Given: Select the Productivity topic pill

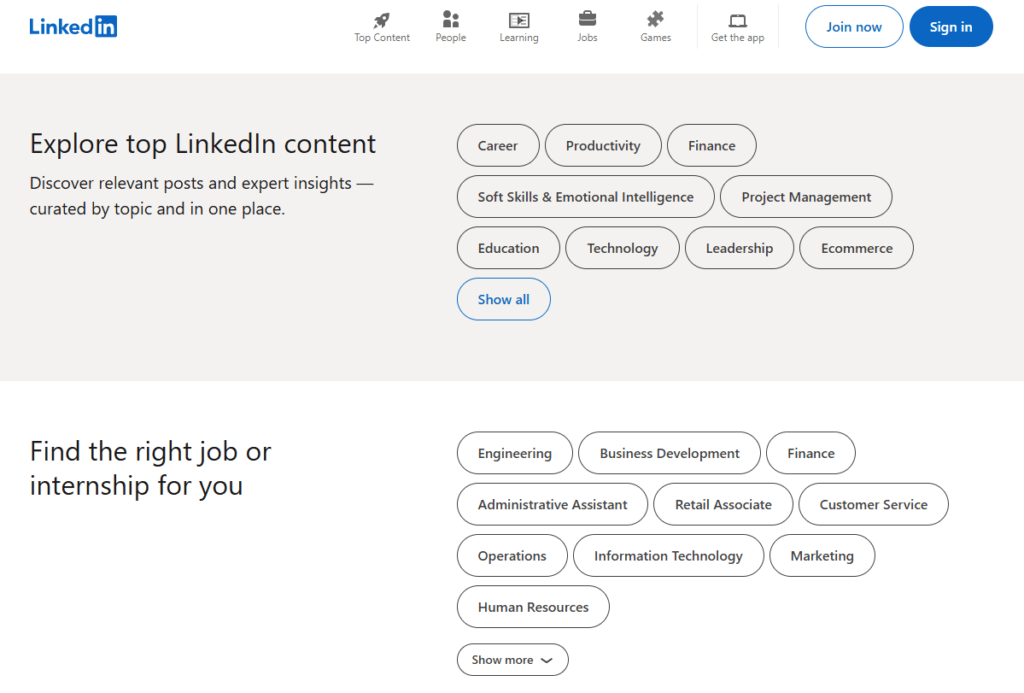Looking at the screenshot, I should [603, 146].
